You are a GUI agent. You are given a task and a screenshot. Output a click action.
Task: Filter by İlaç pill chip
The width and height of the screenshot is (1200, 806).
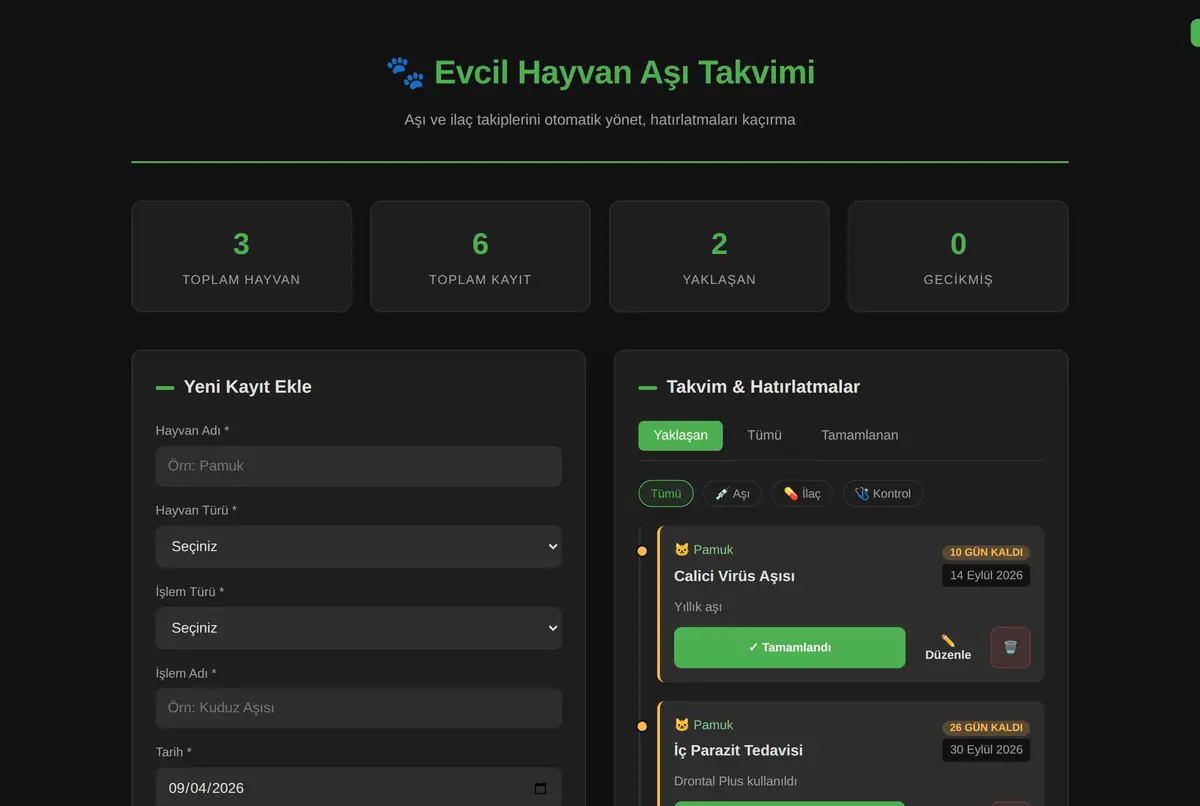tap(802, 493)
